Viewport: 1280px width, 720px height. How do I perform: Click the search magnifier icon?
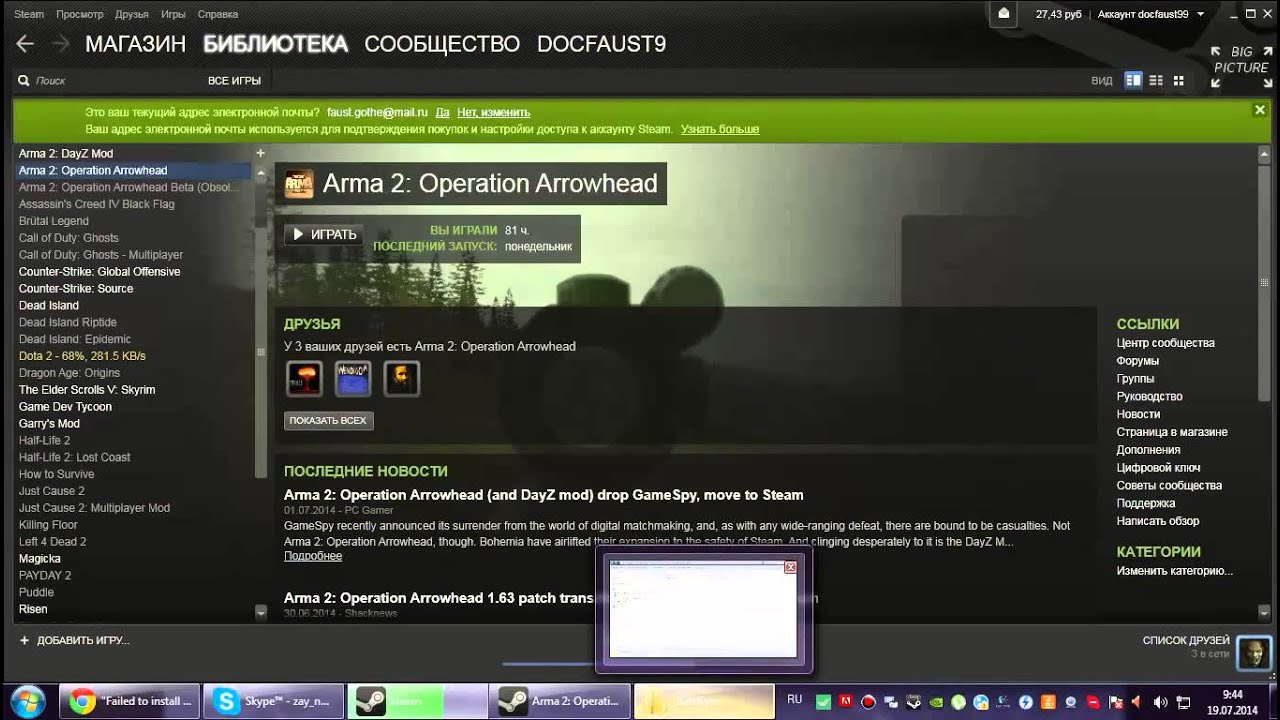(23, 80)
